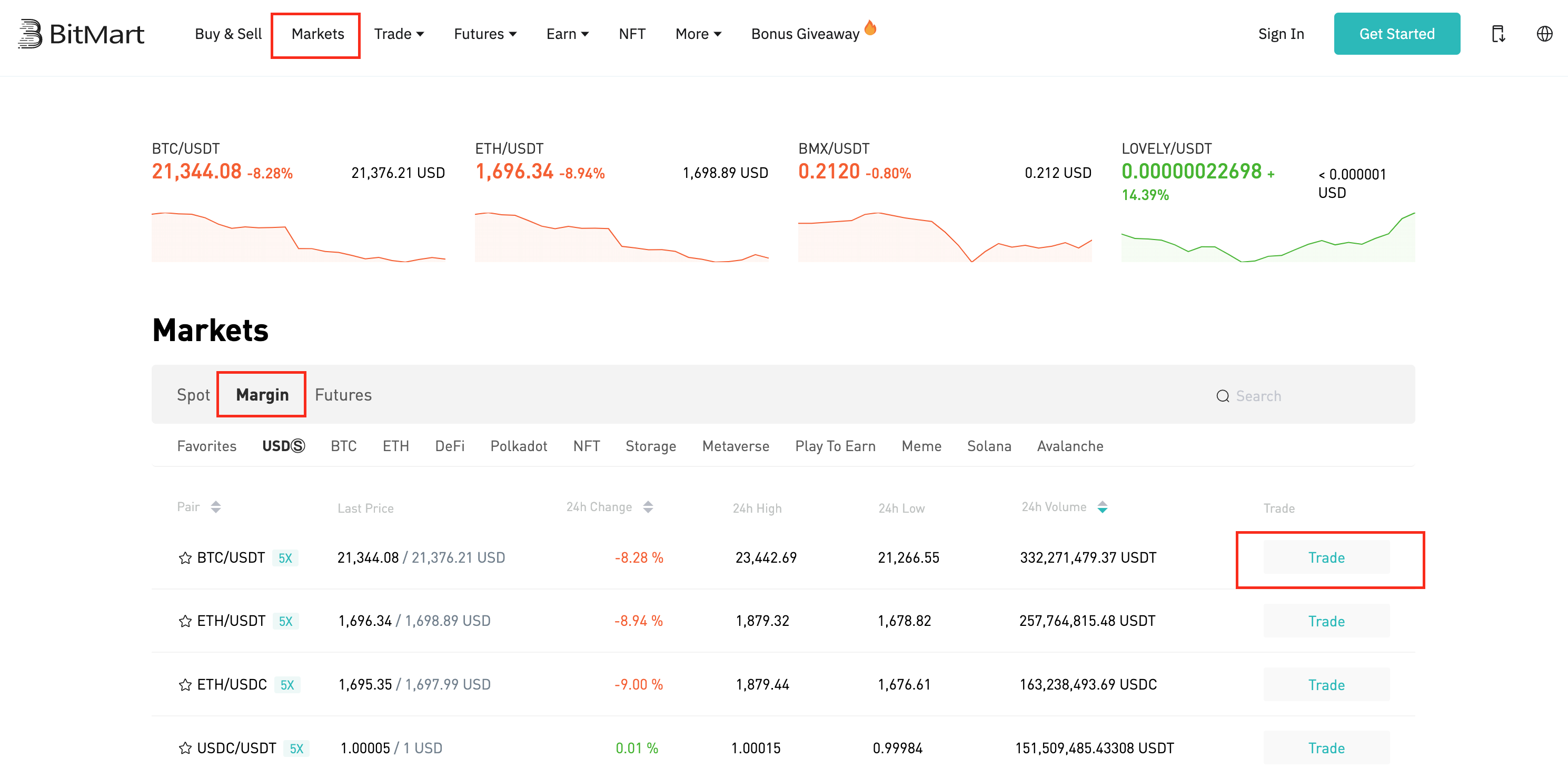Screen dimensions: 1568x778
Task: Click Trade button for ETH/USDT
Action: click(x=1326, y=621)
